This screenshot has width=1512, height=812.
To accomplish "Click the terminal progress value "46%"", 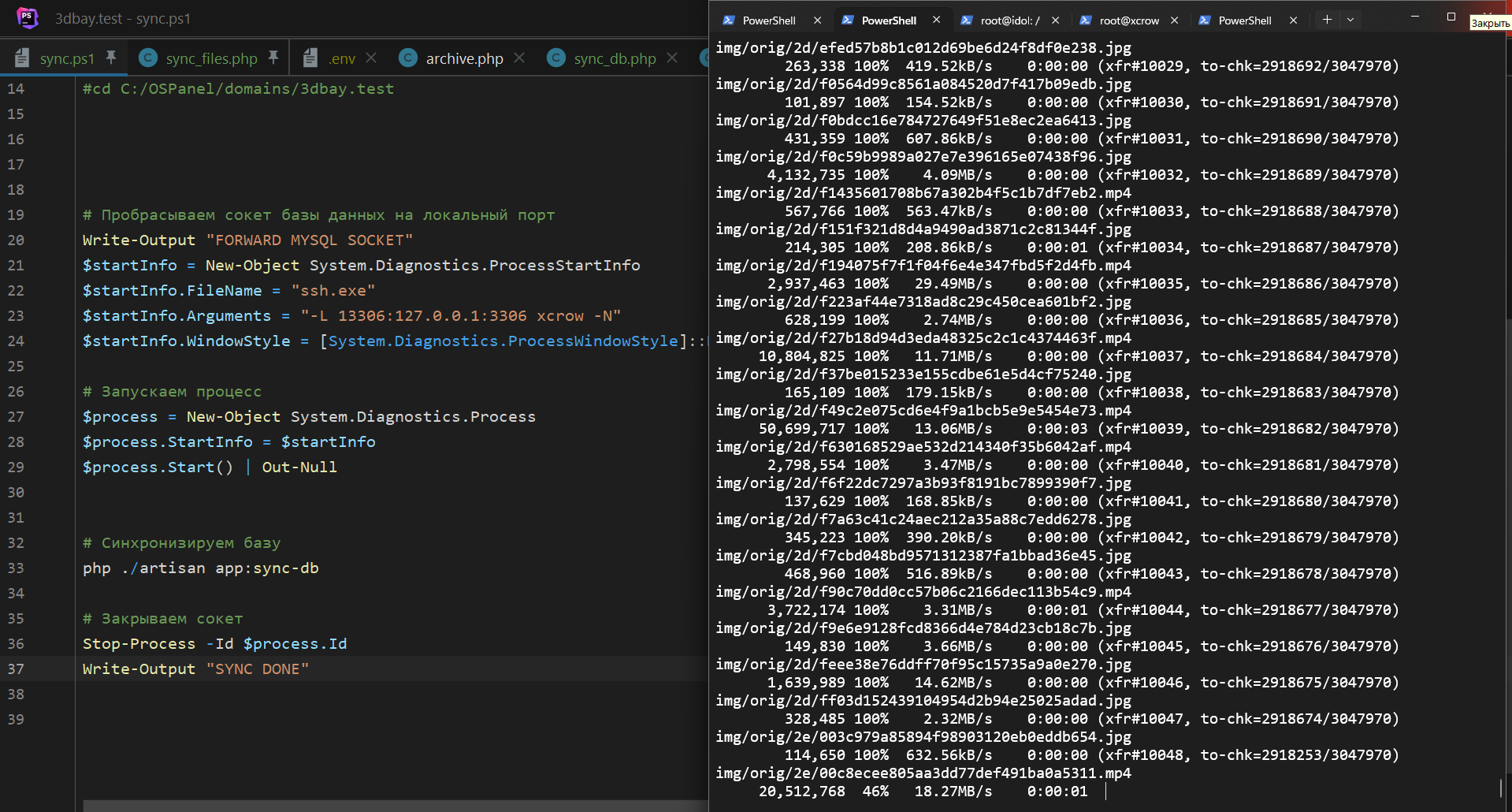I will pos(876,791).
